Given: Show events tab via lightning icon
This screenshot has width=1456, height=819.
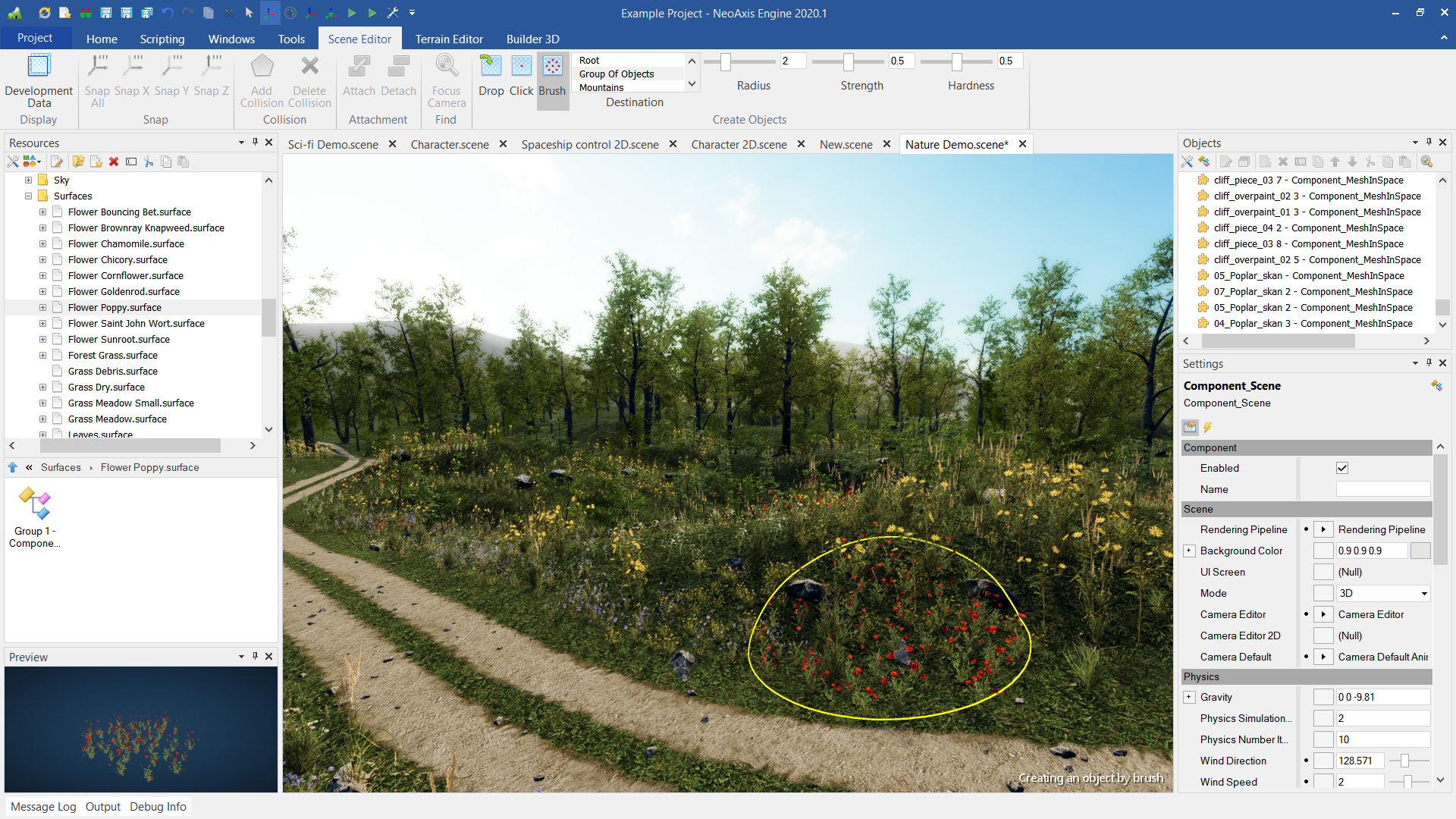Looking at the screenshot, I should click(1207, 428).
